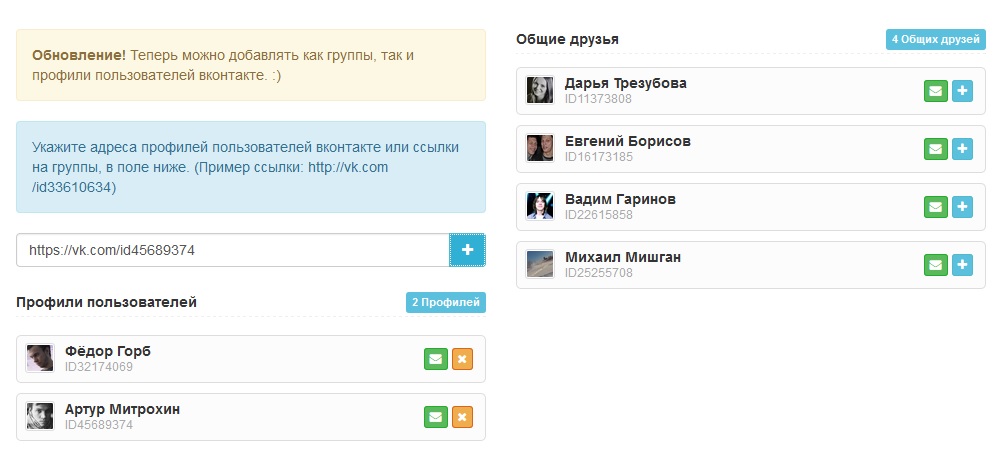Open the Фёдор Горб name link
This screenshot has width=1003, height=472.
click(107, 351)
